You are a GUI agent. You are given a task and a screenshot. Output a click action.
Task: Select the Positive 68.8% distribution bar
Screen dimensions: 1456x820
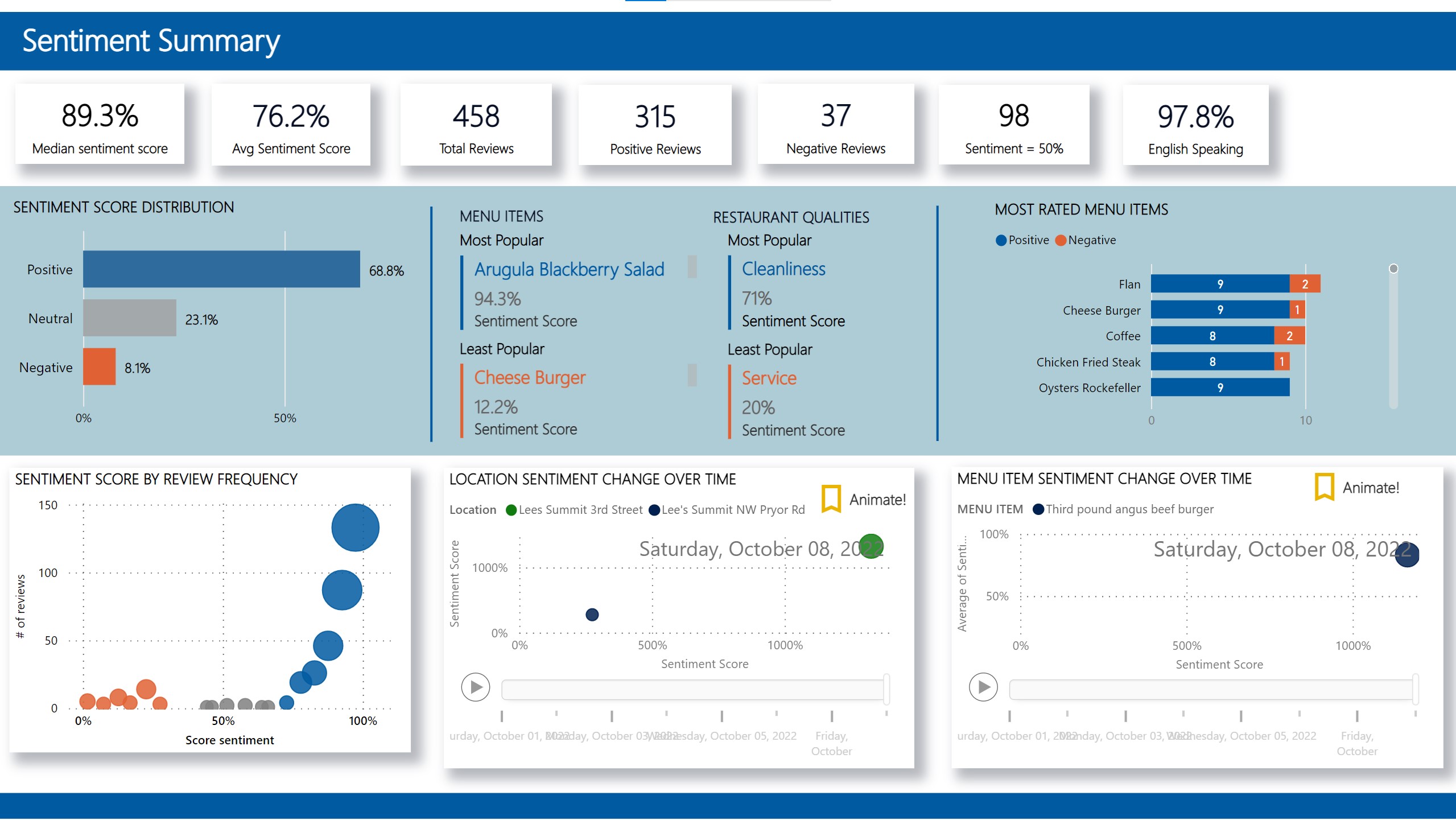coord(221,269)
